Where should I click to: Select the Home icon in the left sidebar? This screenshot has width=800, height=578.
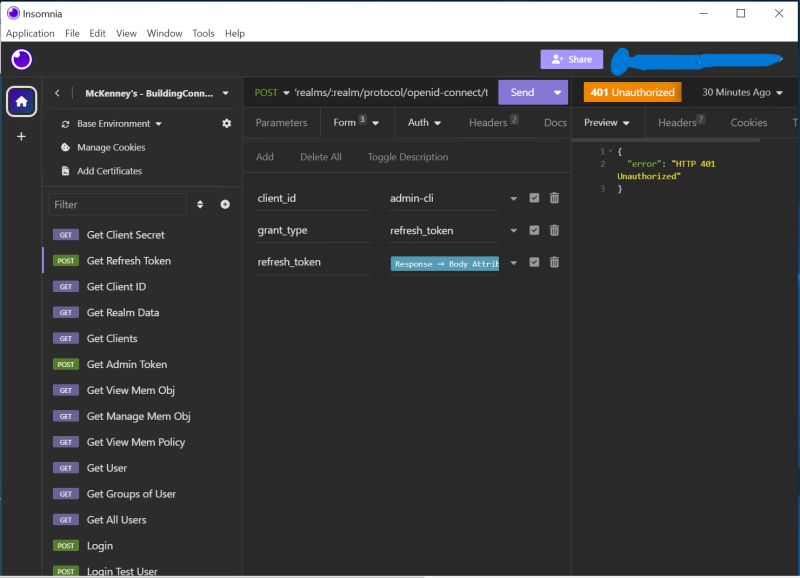tap(21, 101)
